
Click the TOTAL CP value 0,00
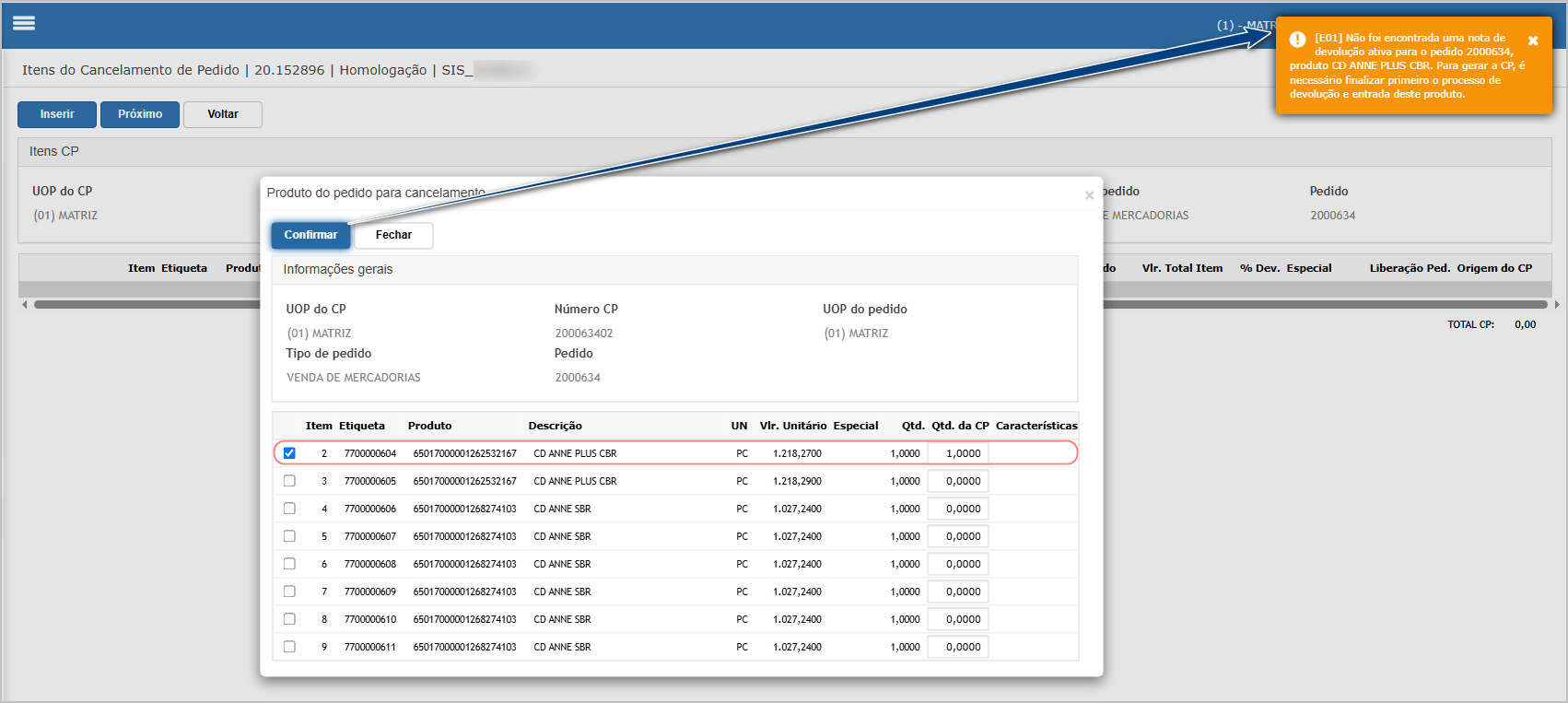point(1526,324)
